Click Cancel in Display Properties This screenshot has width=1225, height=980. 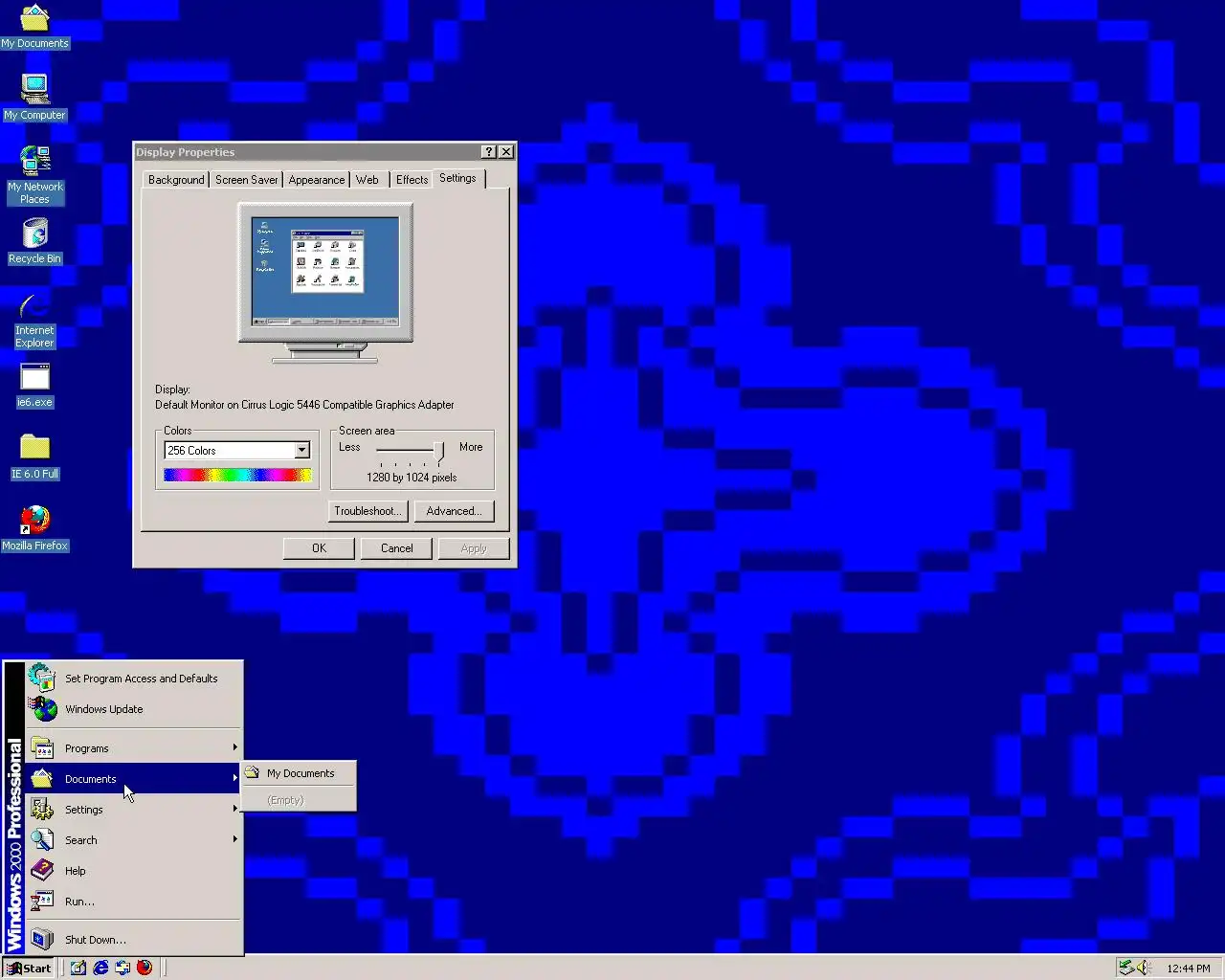click(396, 548)
